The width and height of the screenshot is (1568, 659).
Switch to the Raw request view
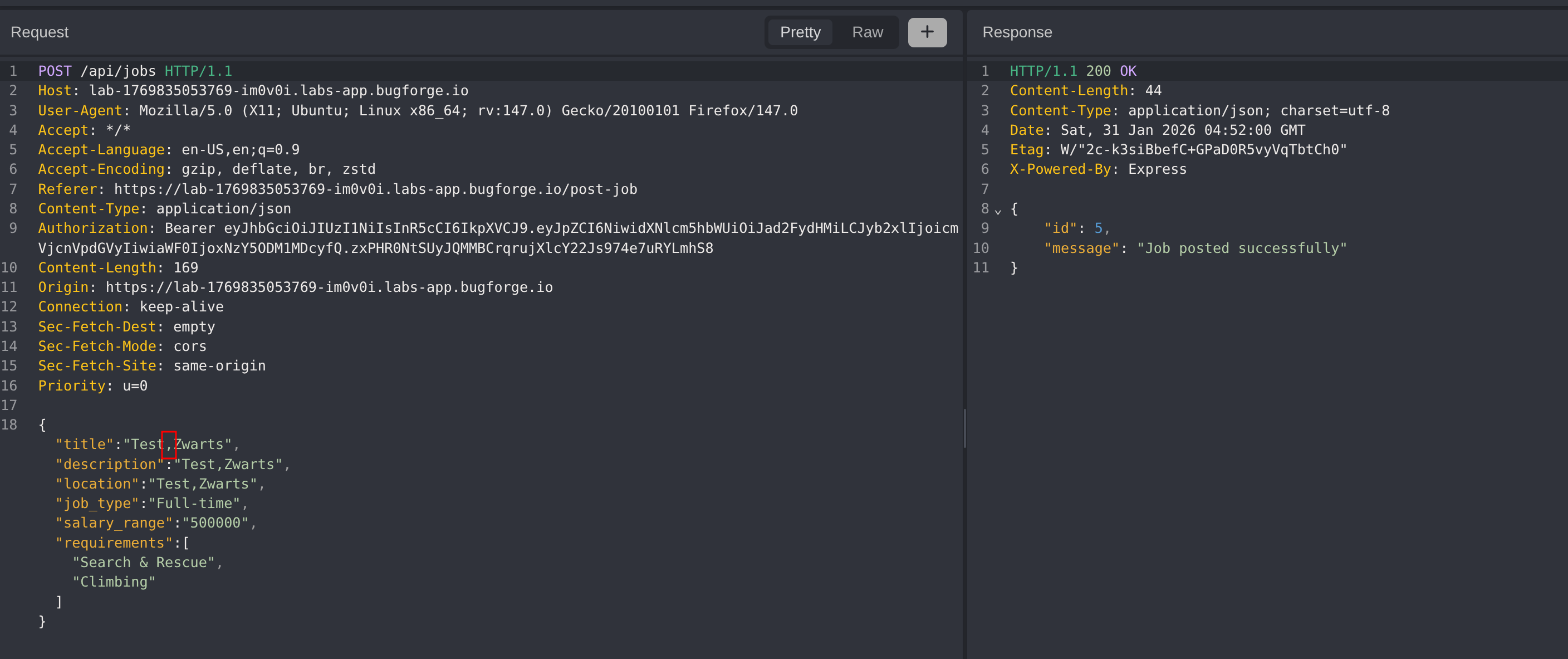tap(867, 32)
